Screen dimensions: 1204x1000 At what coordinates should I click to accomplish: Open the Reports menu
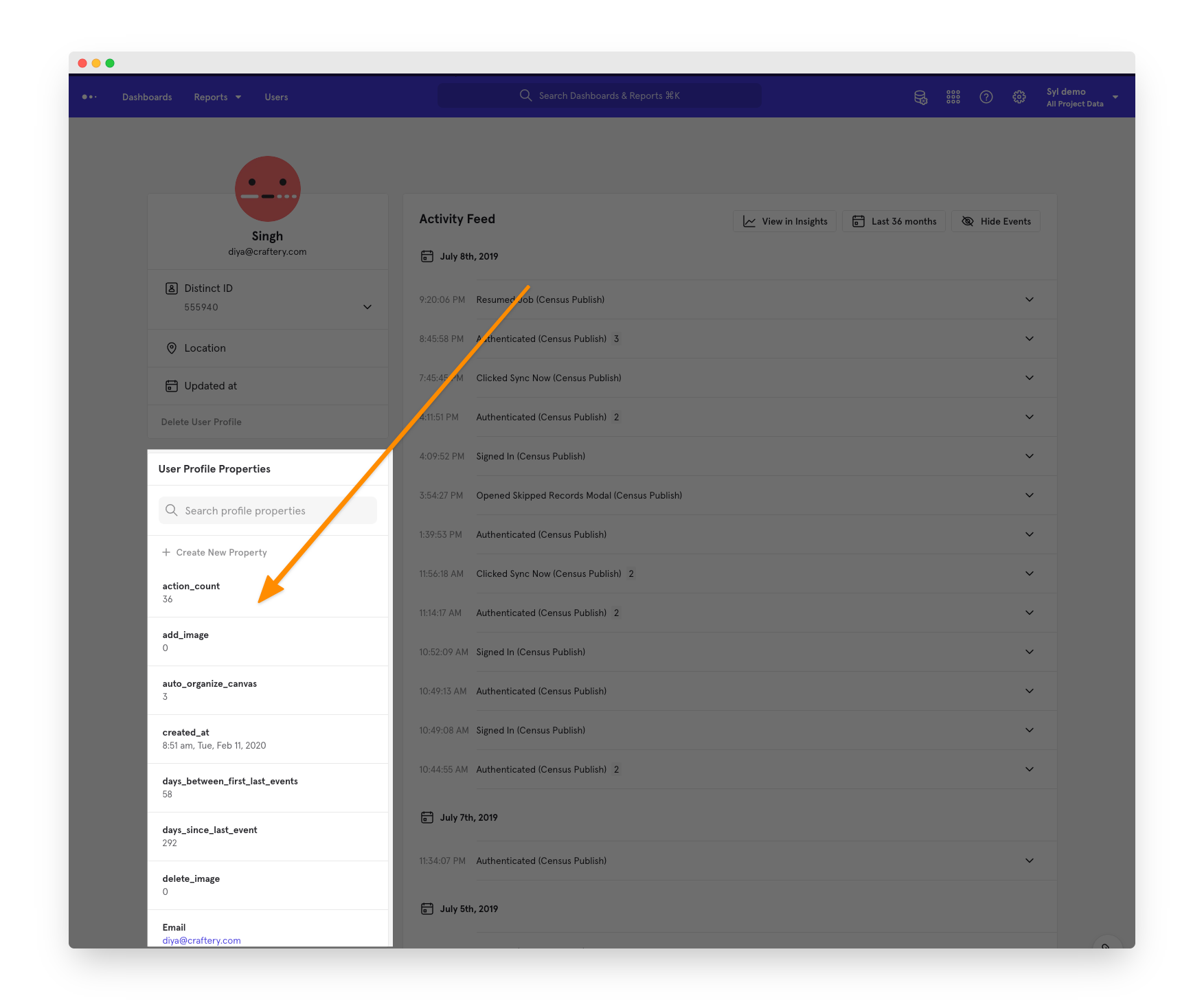(x=217, y=97)
